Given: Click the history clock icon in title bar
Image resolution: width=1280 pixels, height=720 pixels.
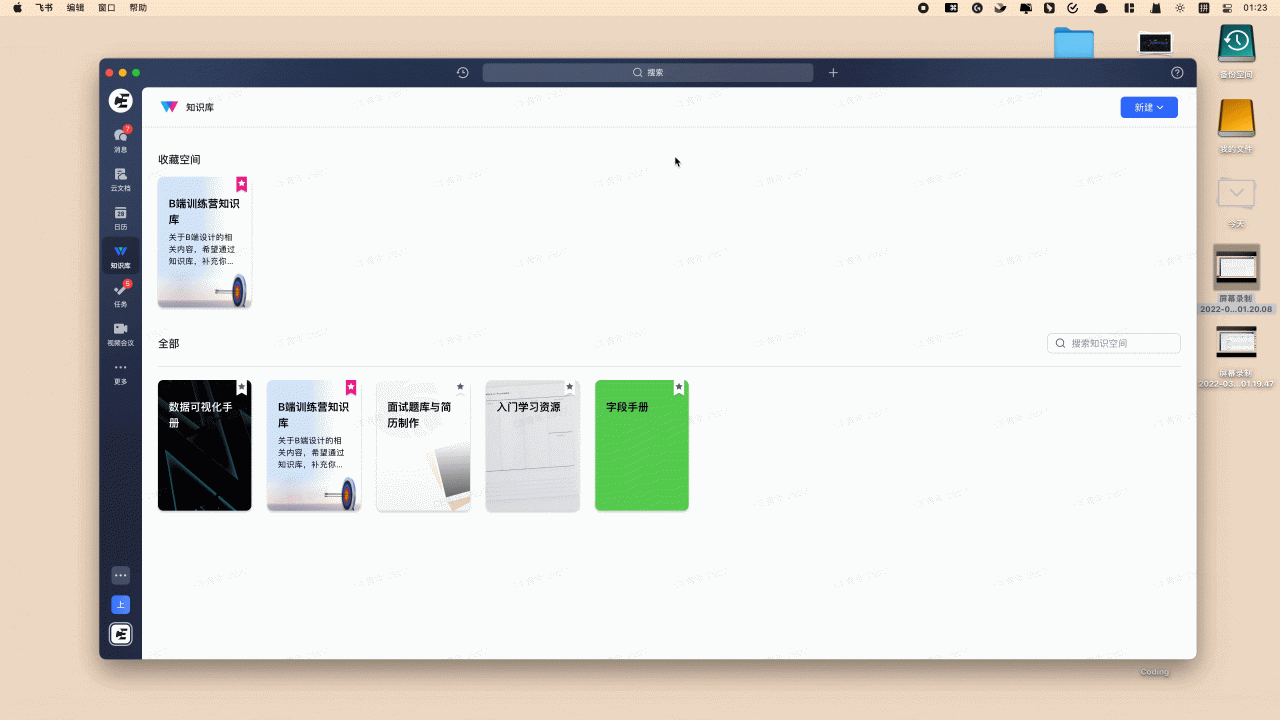Looking at the screenshot, I should (x=462, y=73).
